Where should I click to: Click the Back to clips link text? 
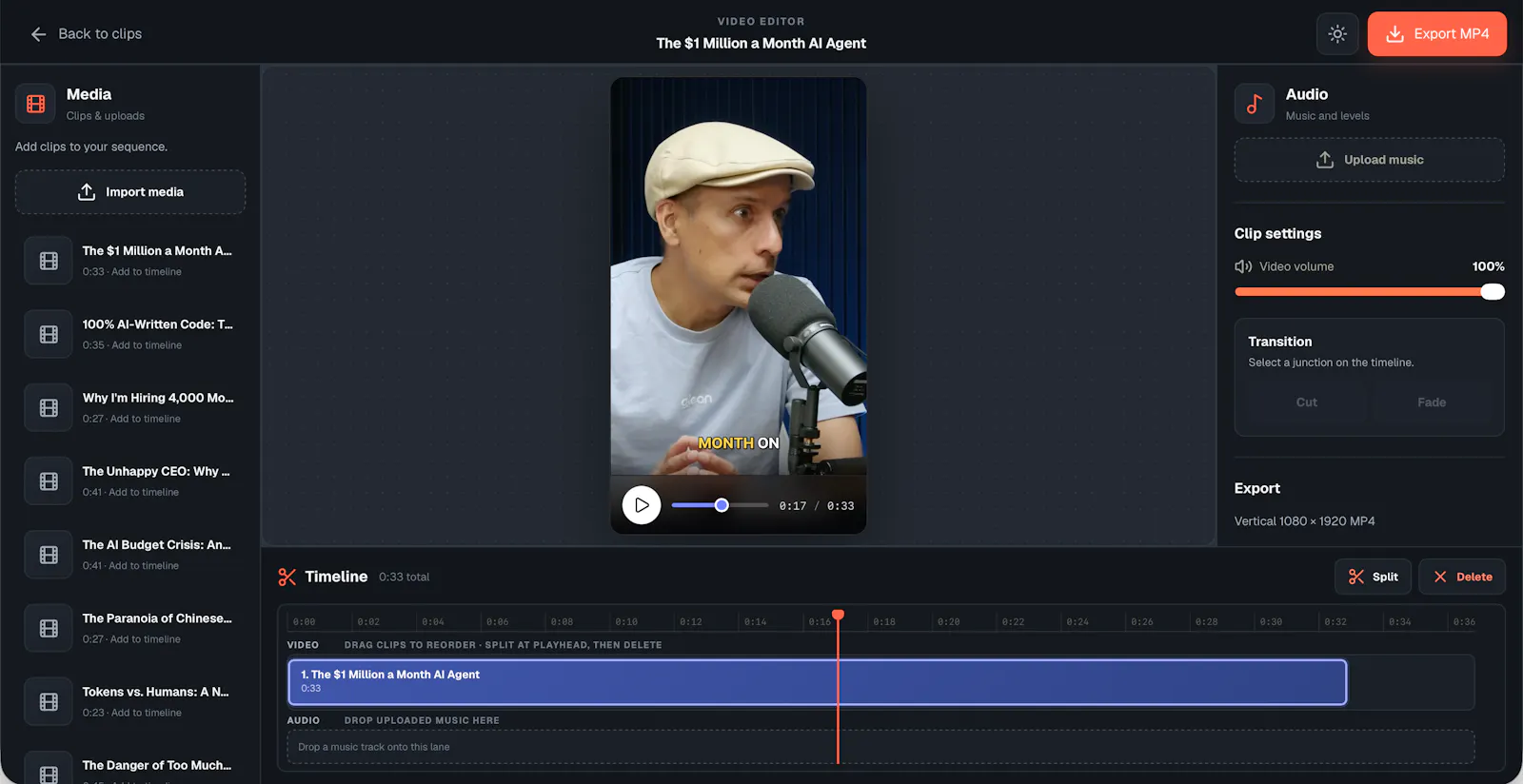click(x=100, y=34)
